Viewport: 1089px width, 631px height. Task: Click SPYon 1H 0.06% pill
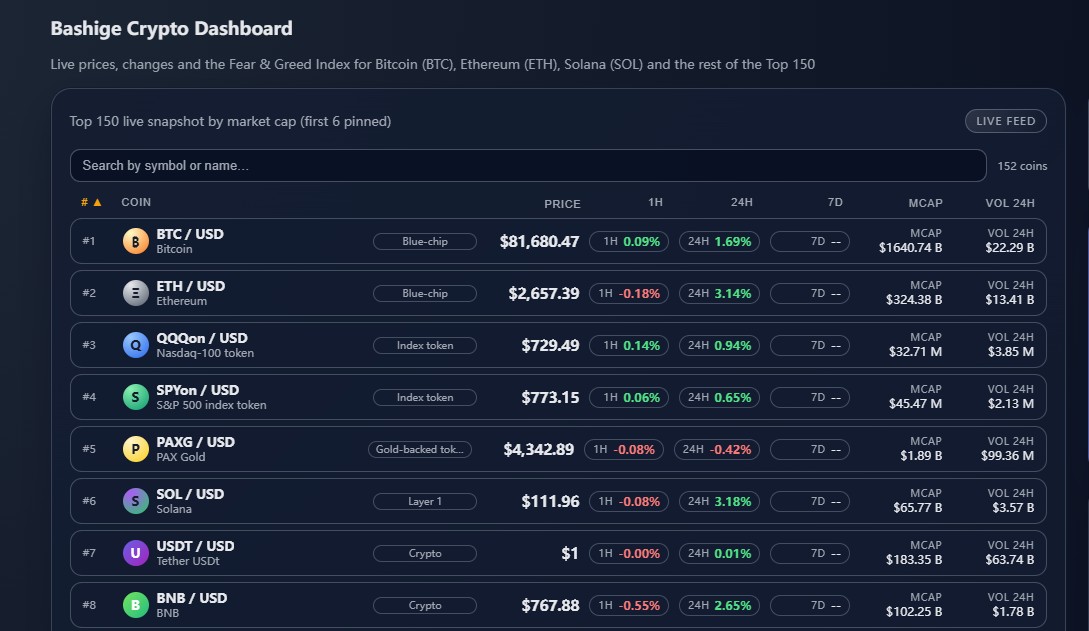(629, 398)
